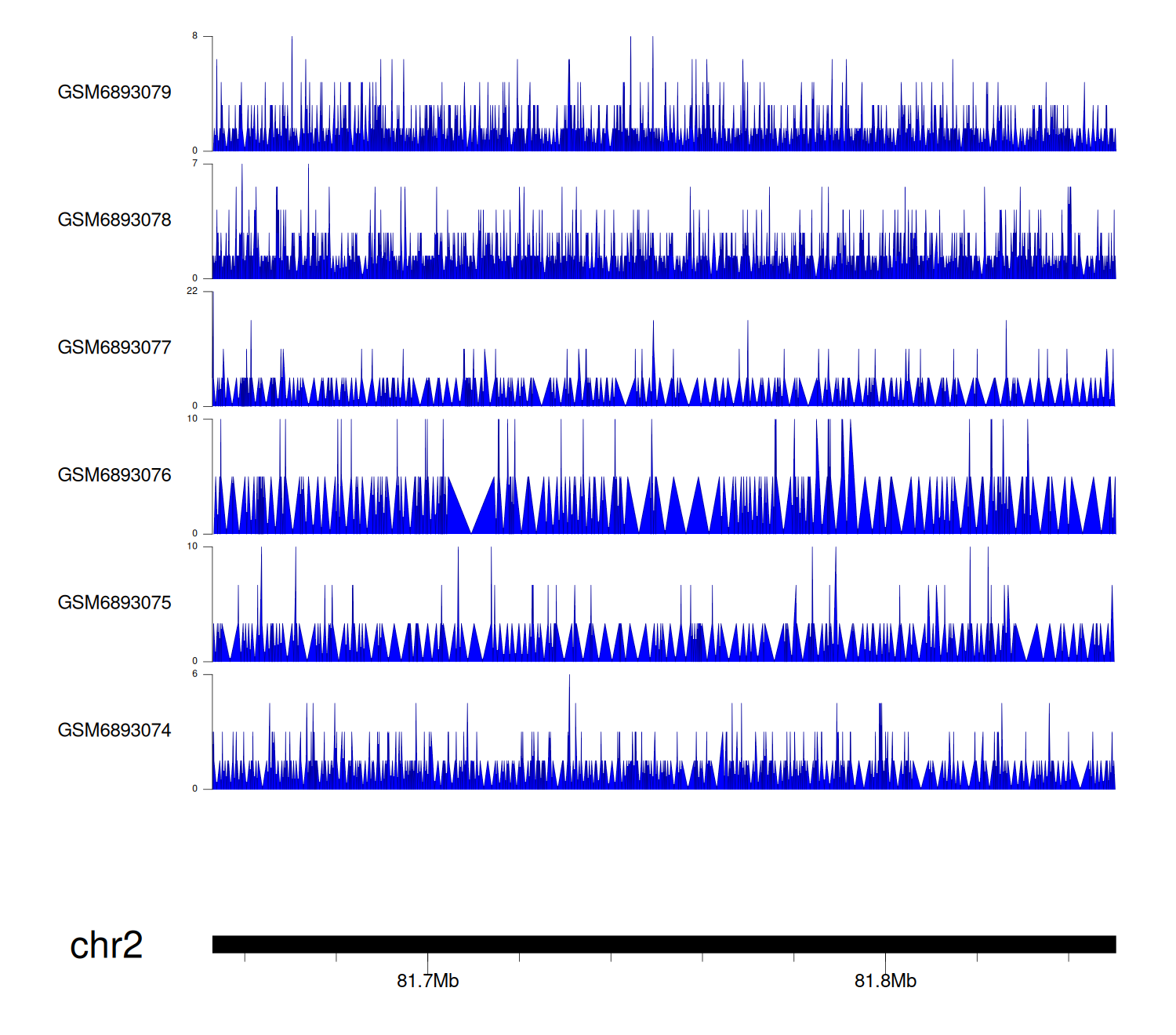Click y-axis maximum 10 on GSM6893076 track
Viewport: 1176px width, 1035px height.
click(x=192, y=419)
